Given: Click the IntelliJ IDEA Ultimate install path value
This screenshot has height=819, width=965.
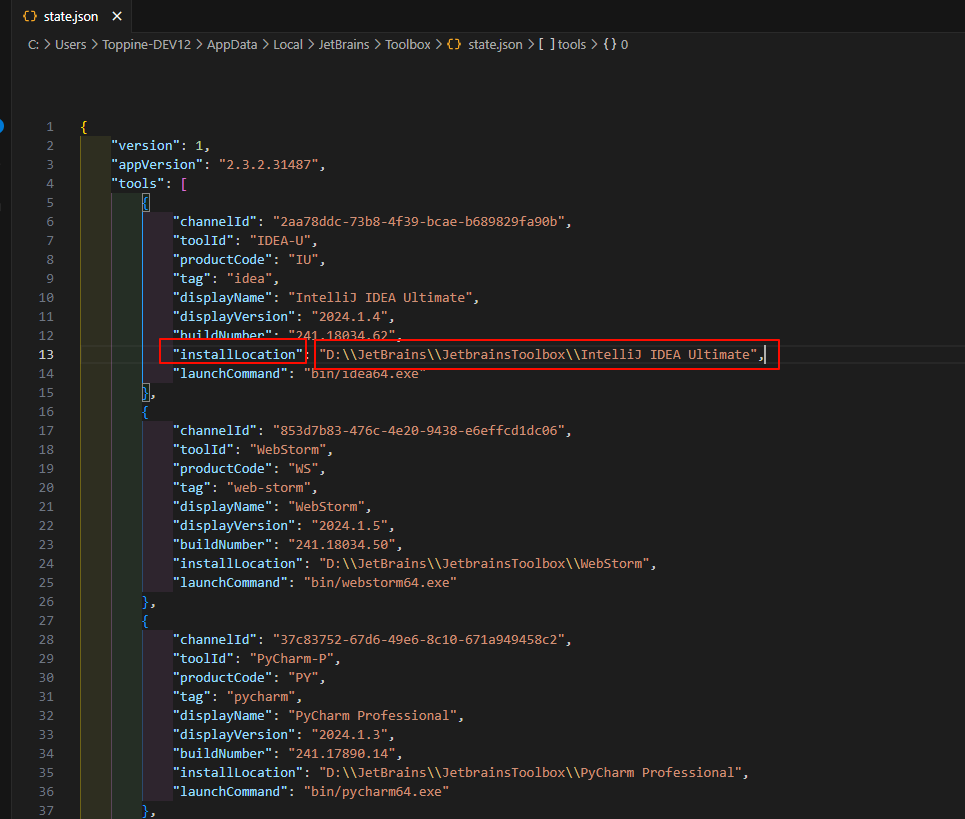Looking at the screenshot, I should [x=538, y=354].
